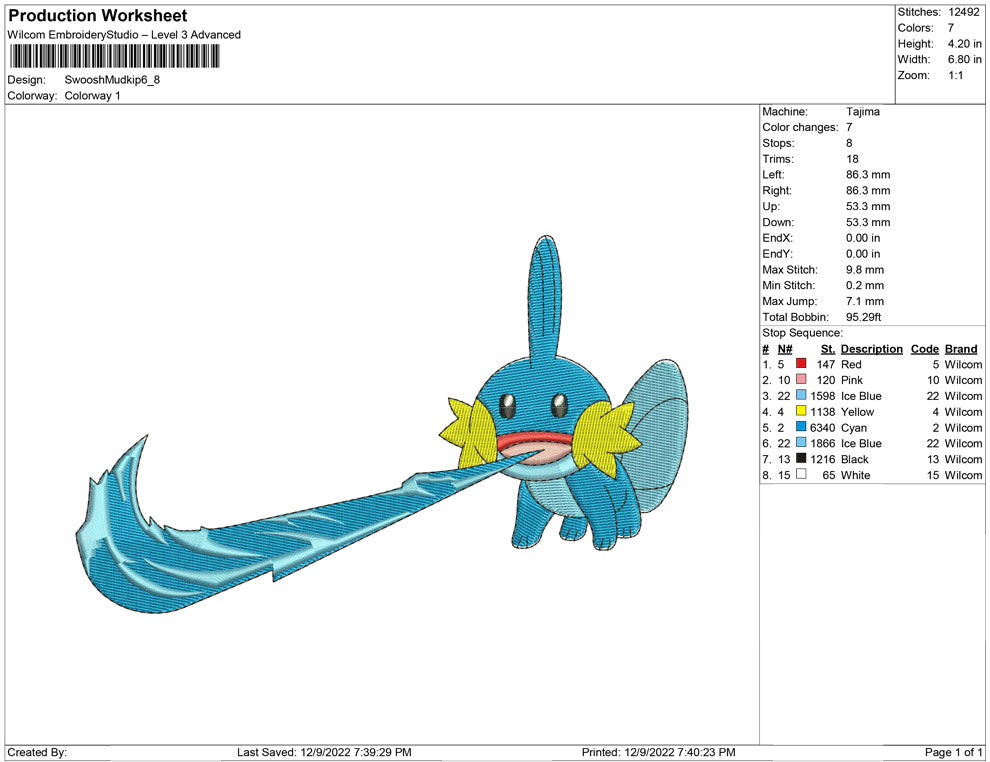Click the Red color swatch in stop sequence
The height and width of the screenshot is (762, 990).
[801, 364]
